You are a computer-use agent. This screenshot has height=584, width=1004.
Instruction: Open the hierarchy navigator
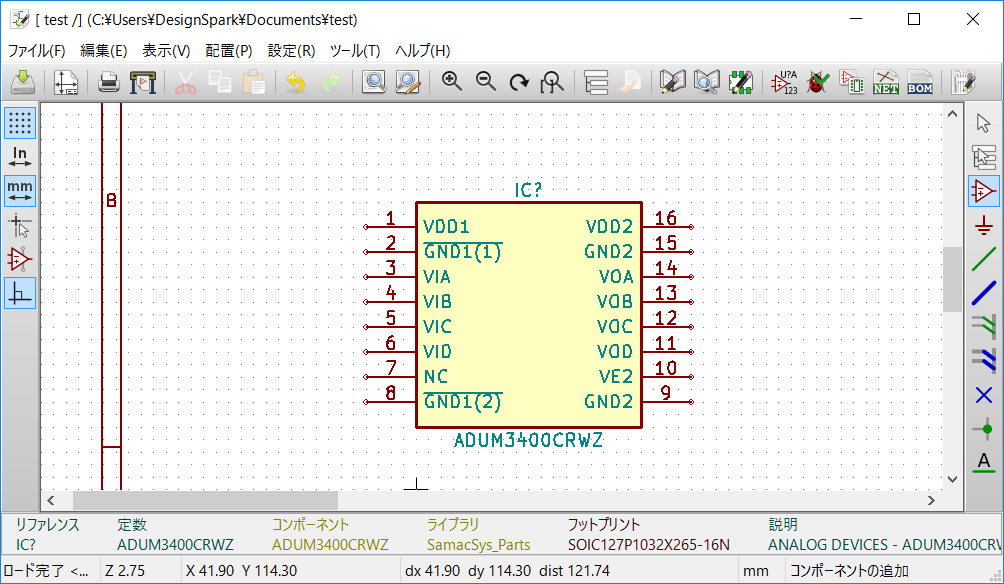pyautogui.click(x=595, y=82)
